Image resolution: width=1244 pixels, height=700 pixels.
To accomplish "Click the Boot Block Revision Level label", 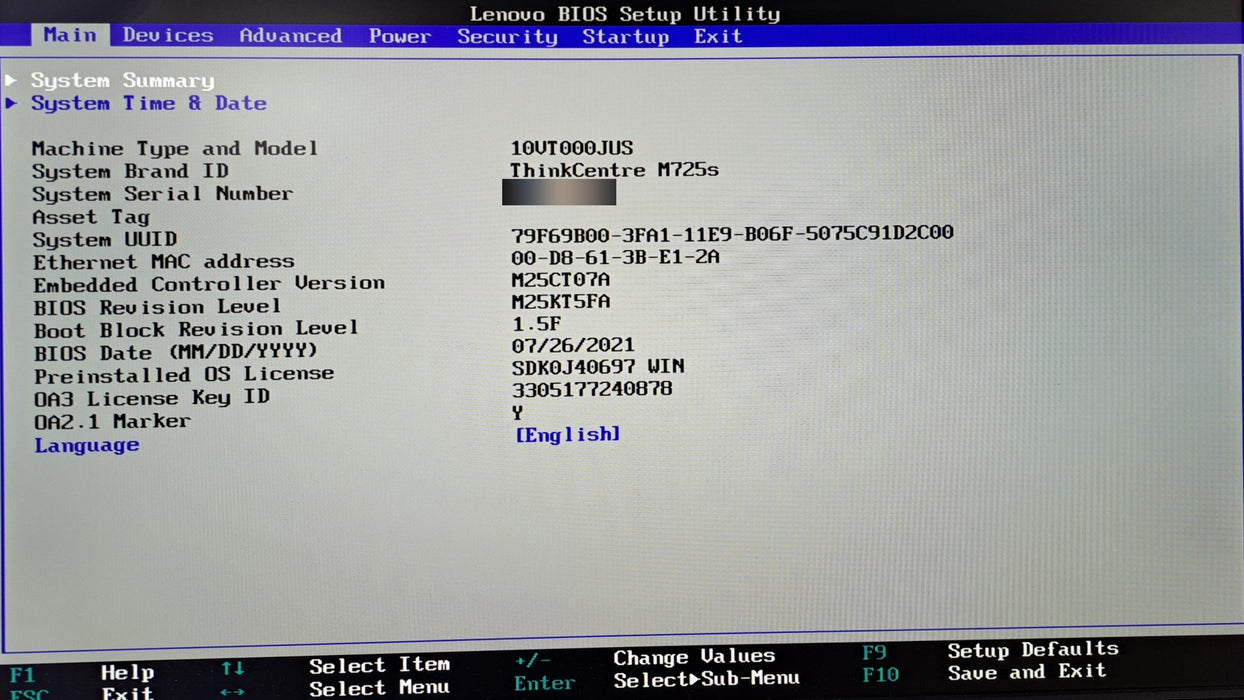I will pos(196,329).
